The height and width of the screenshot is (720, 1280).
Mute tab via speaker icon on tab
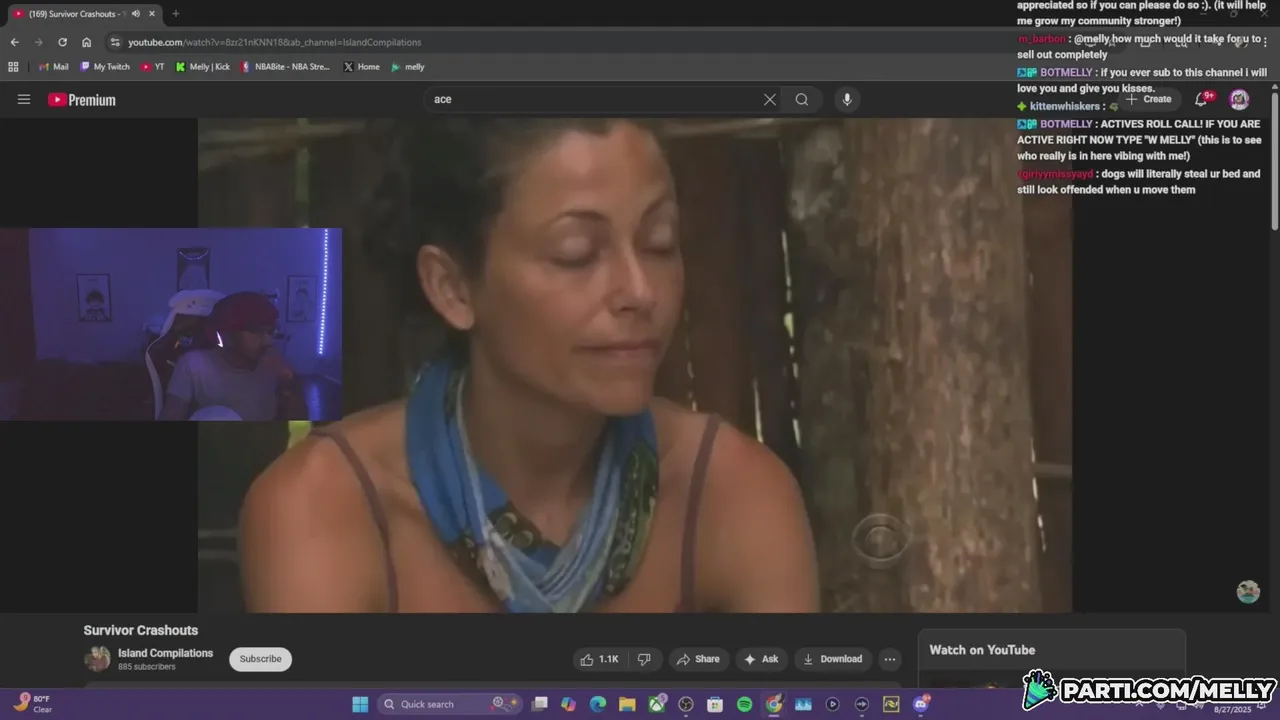click(135, 14)
